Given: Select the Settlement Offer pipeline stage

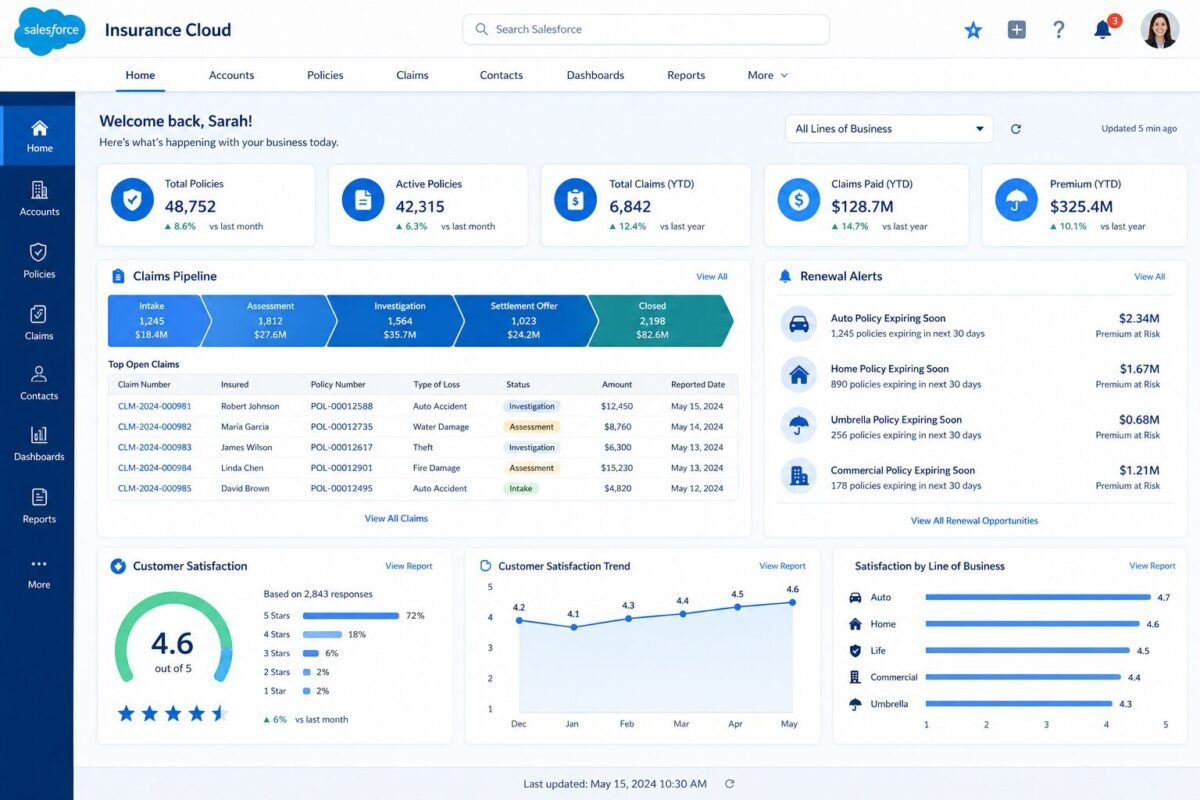Looking at the screenshot, I should point(525,321).
